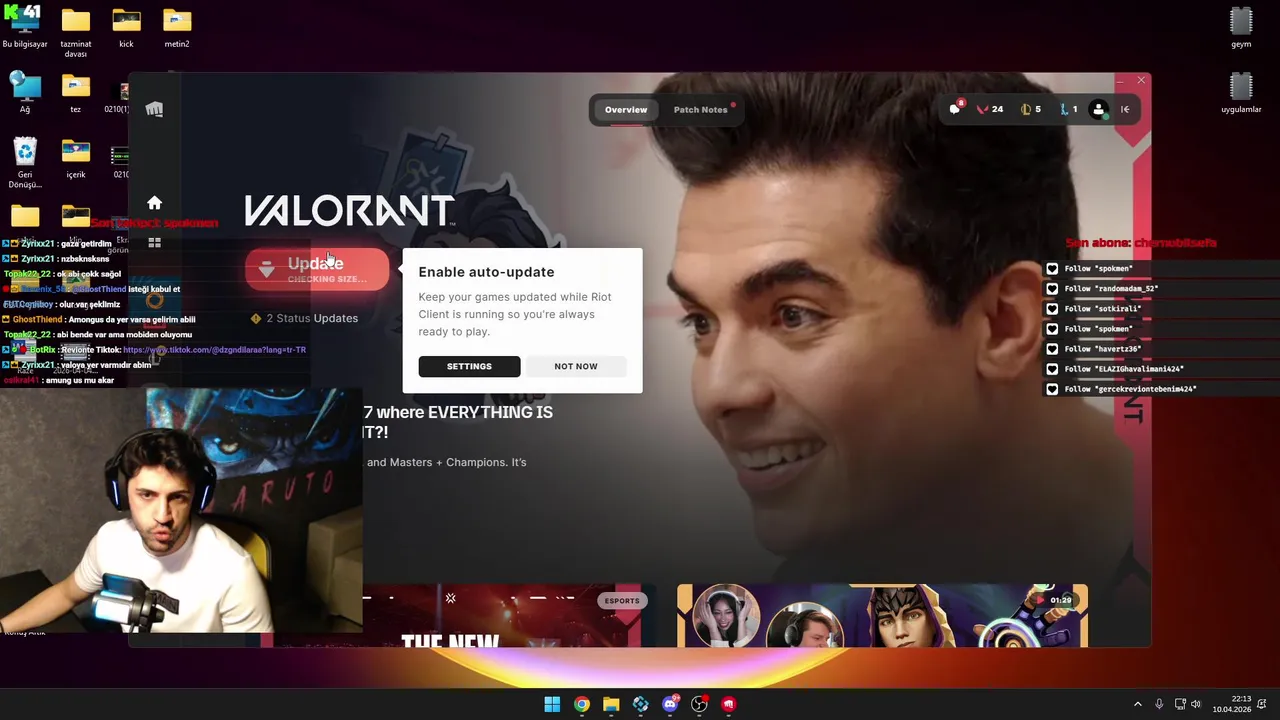The image size is (1280, 720).
Task: Click SETTINGS in the auto-update popup
Action: coord(469,366)
